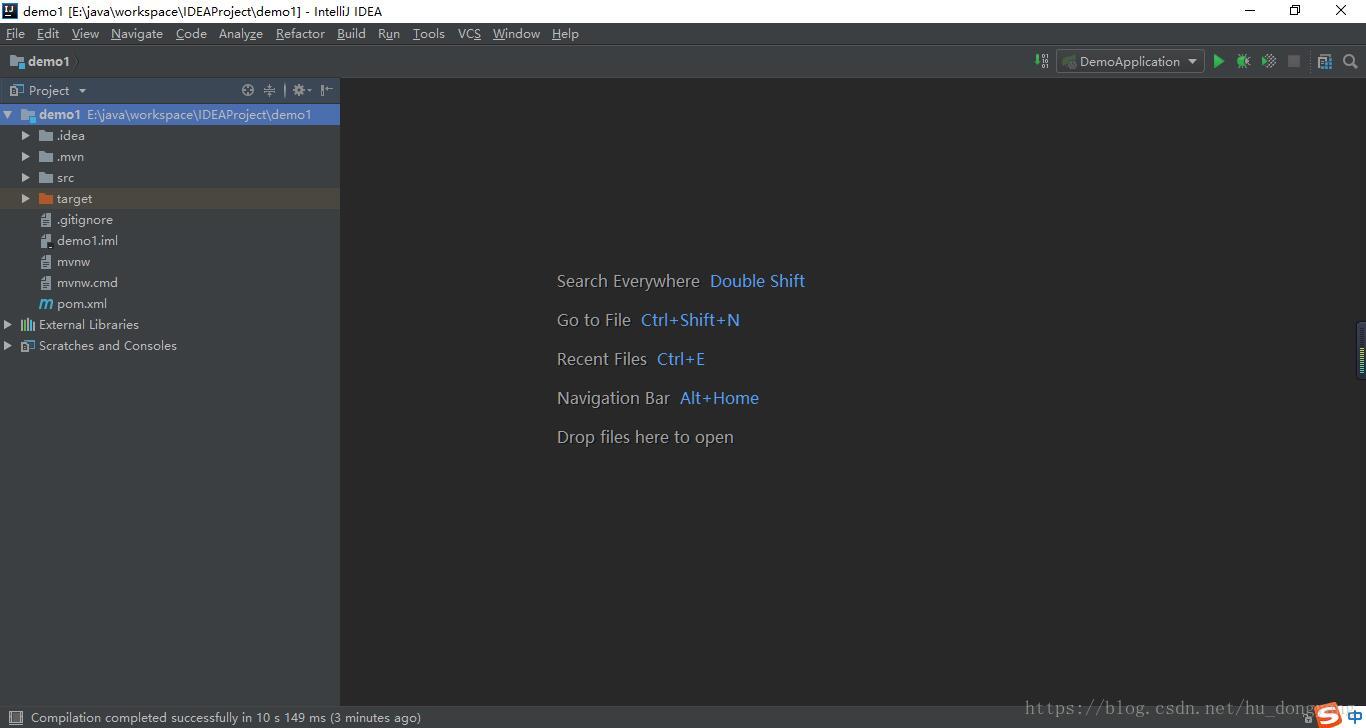Click the tool window toggle at bottom-left corner

point(15,717)
